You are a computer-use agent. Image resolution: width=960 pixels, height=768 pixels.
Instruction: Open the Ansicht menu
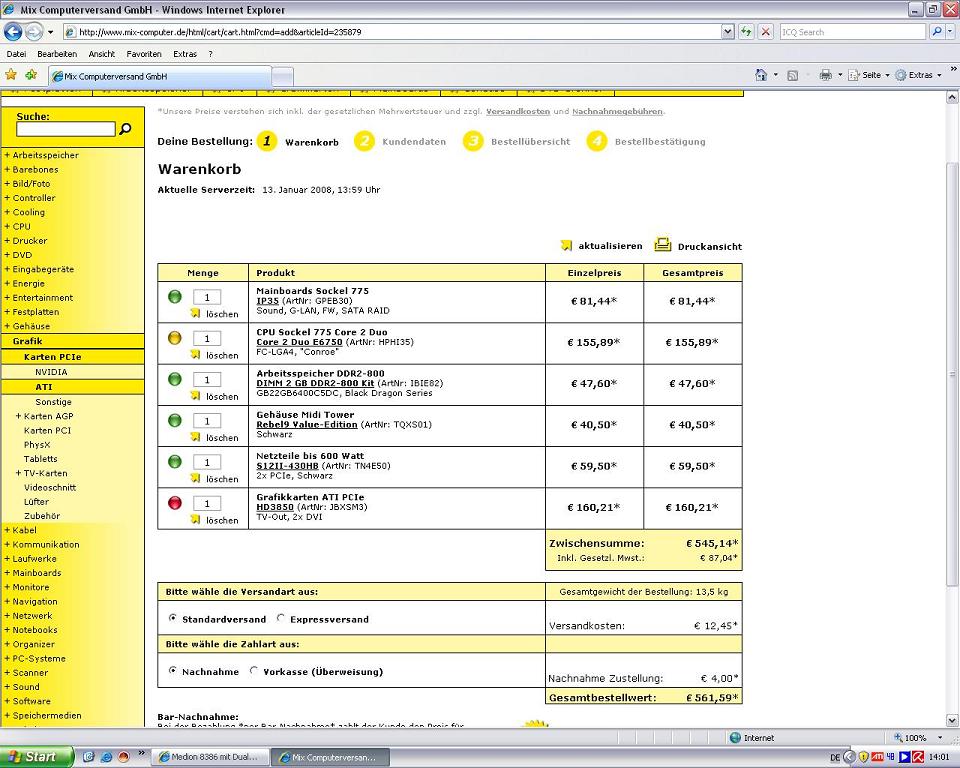pos(102,54)
